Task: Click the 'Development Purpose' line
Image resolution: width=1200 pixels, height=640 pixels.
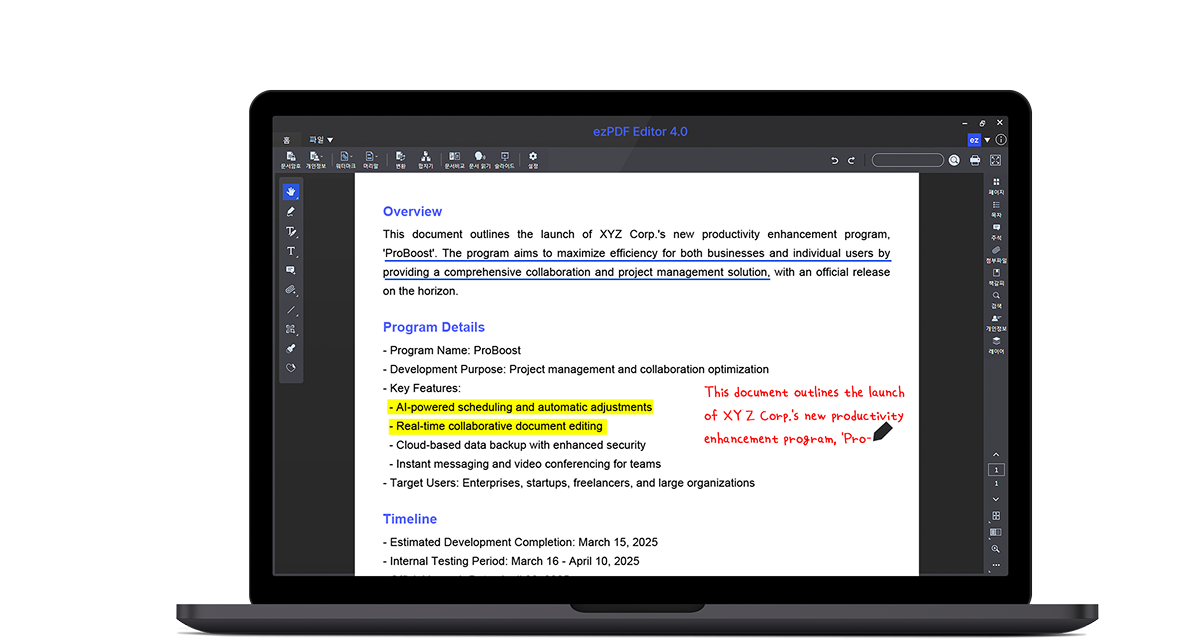Action: [576, 369]
